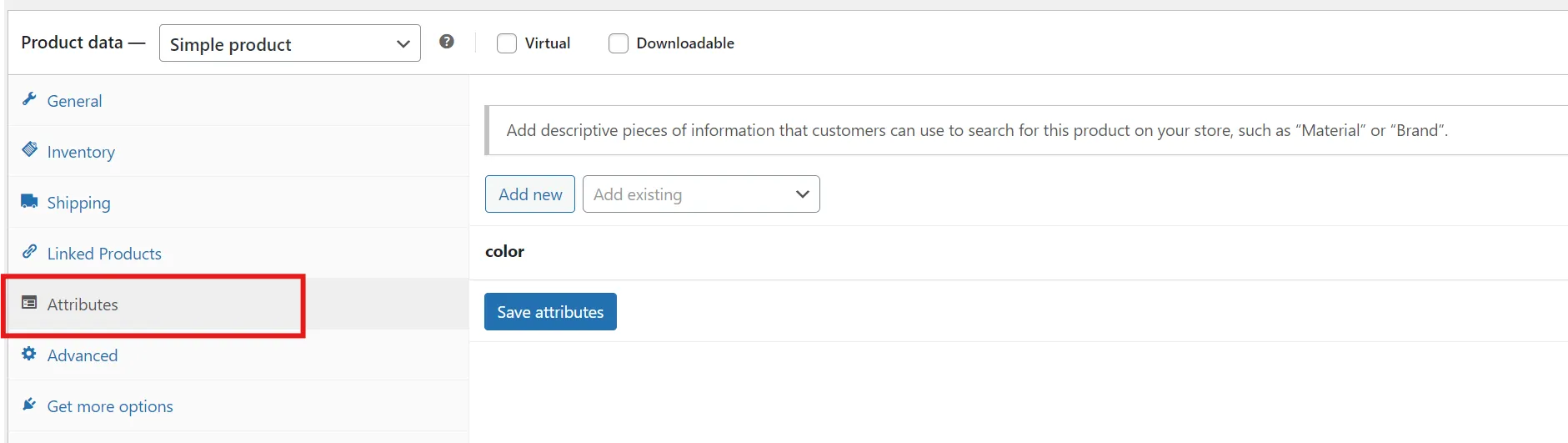Click the General tab wrench icon
1568x443 pixels.
pos(29,99)
